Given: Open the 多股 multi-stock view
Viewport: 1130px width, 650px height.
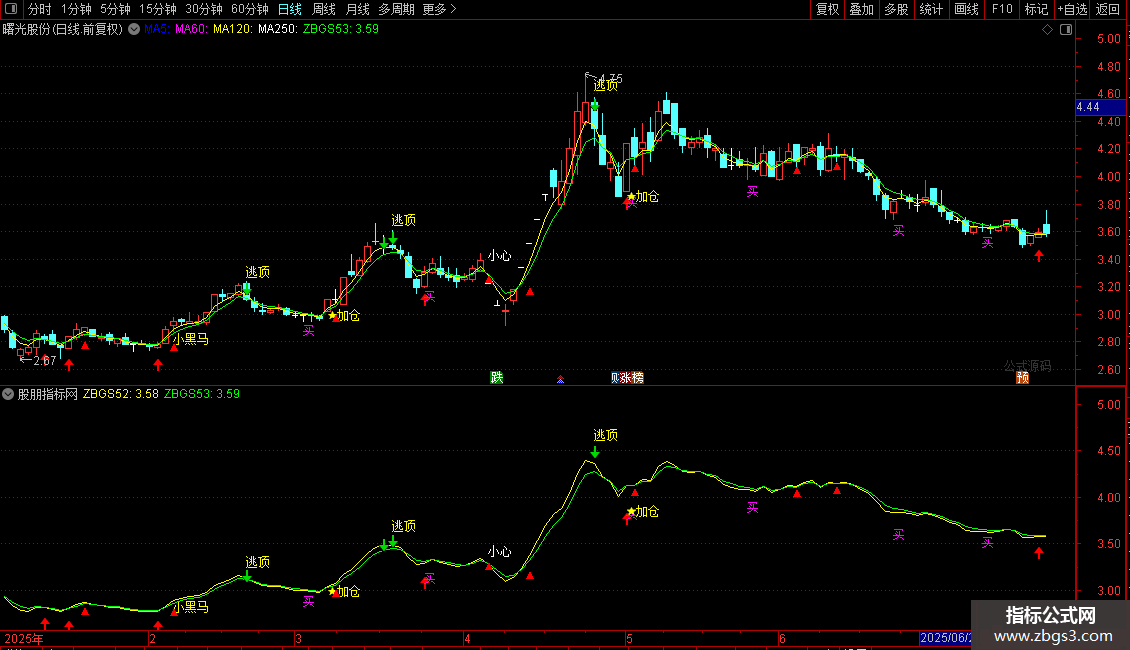Looking at the screenshot, I should pos(896,9).
